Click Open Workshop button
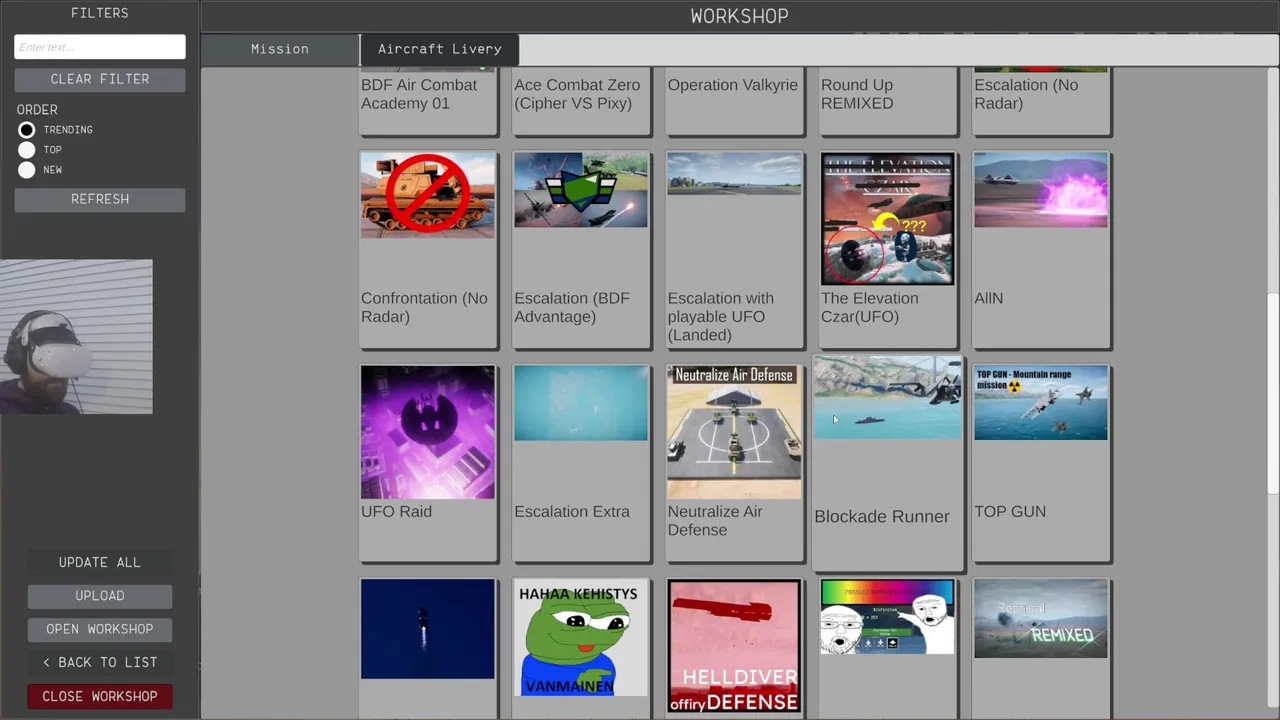This screenshot has width=1280, height=720. click(x=100, y=629)
